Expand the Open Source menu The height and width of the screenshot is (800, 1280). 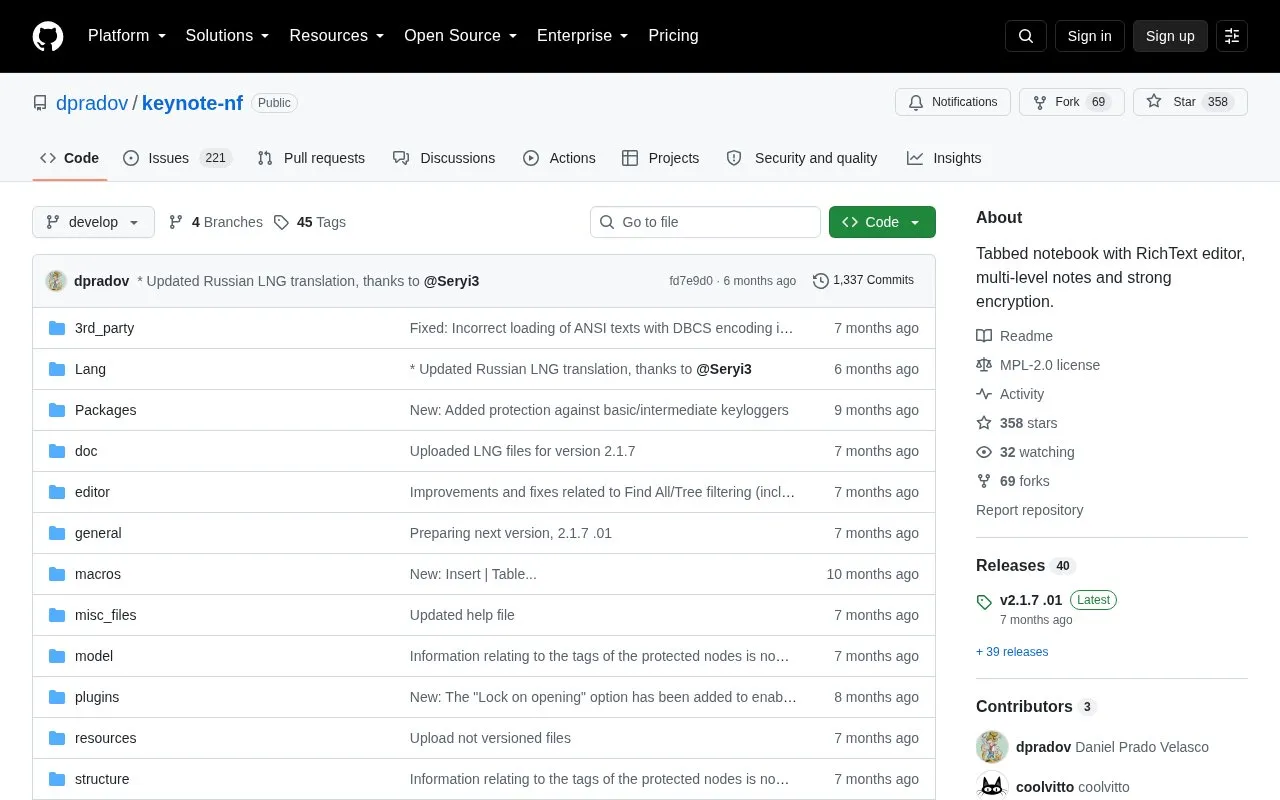(460, 36)
